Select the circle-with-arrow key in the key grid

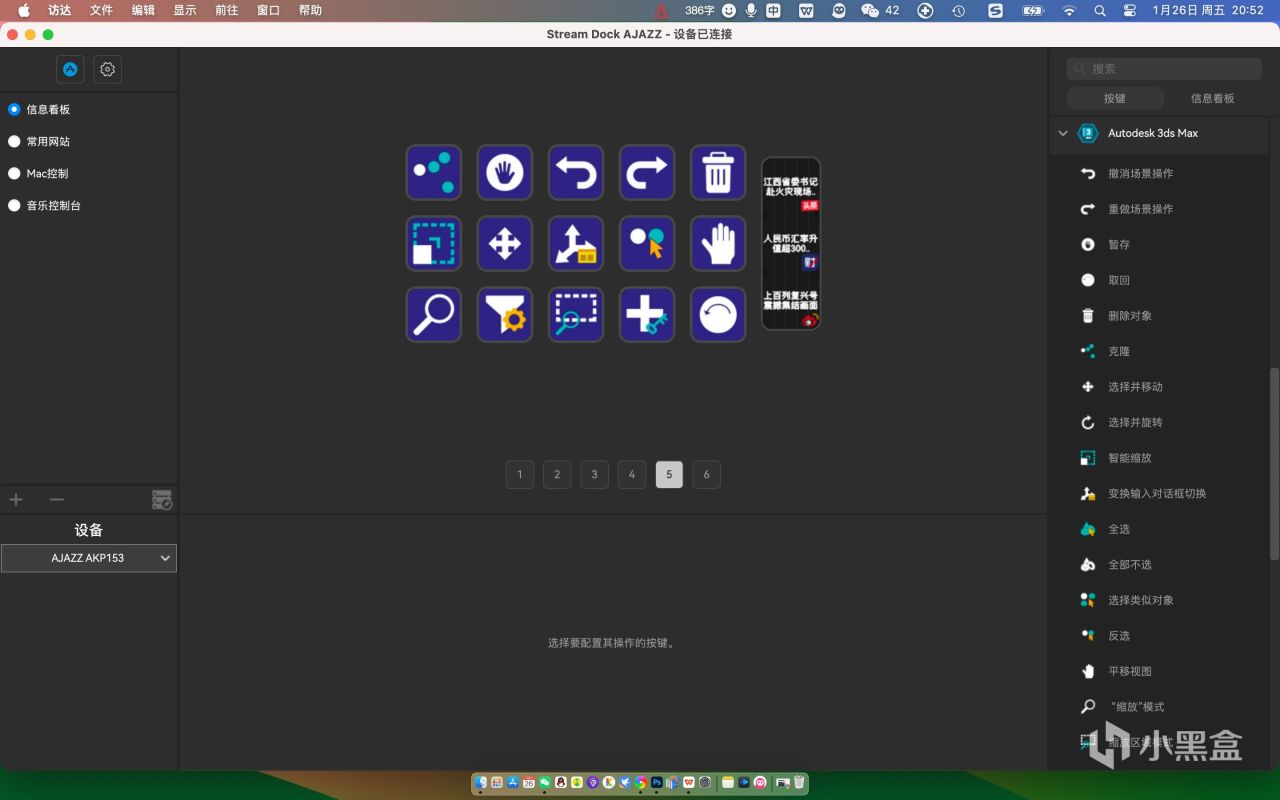pos(718,315)
